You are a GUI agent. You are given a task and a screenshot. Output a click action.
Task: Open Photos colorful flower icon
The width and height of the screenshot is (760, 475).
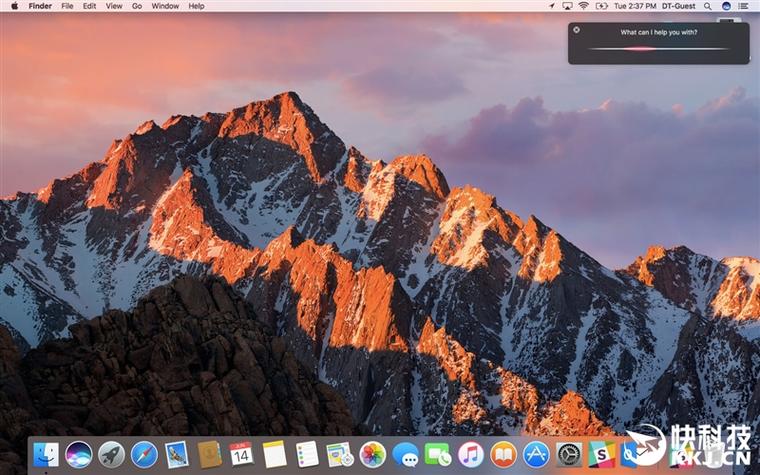tap(373, 455)
